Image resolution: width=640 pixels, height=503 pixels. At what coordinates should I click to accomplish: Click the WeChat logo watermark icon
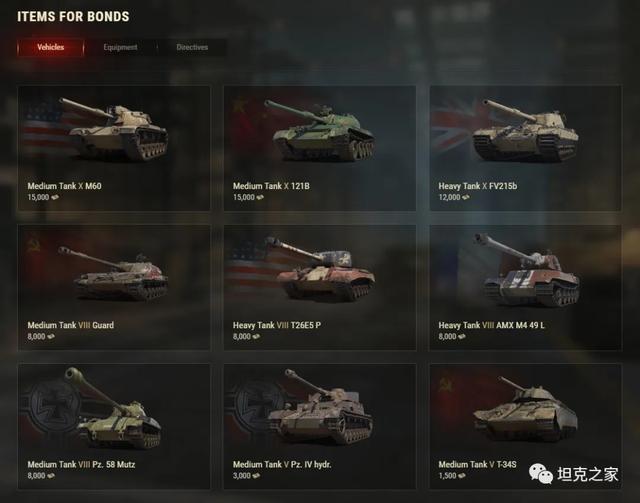click(x=541, y=474)
